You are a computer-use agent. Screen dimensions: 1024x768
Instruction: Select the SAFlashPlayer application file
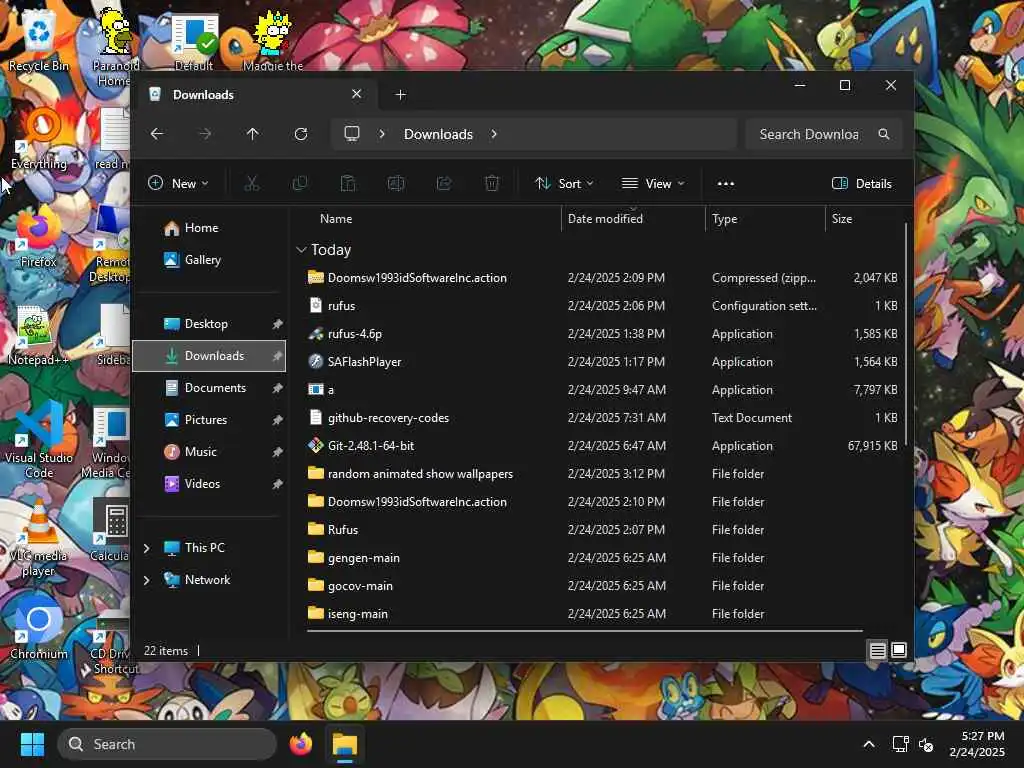pos(602,362)
